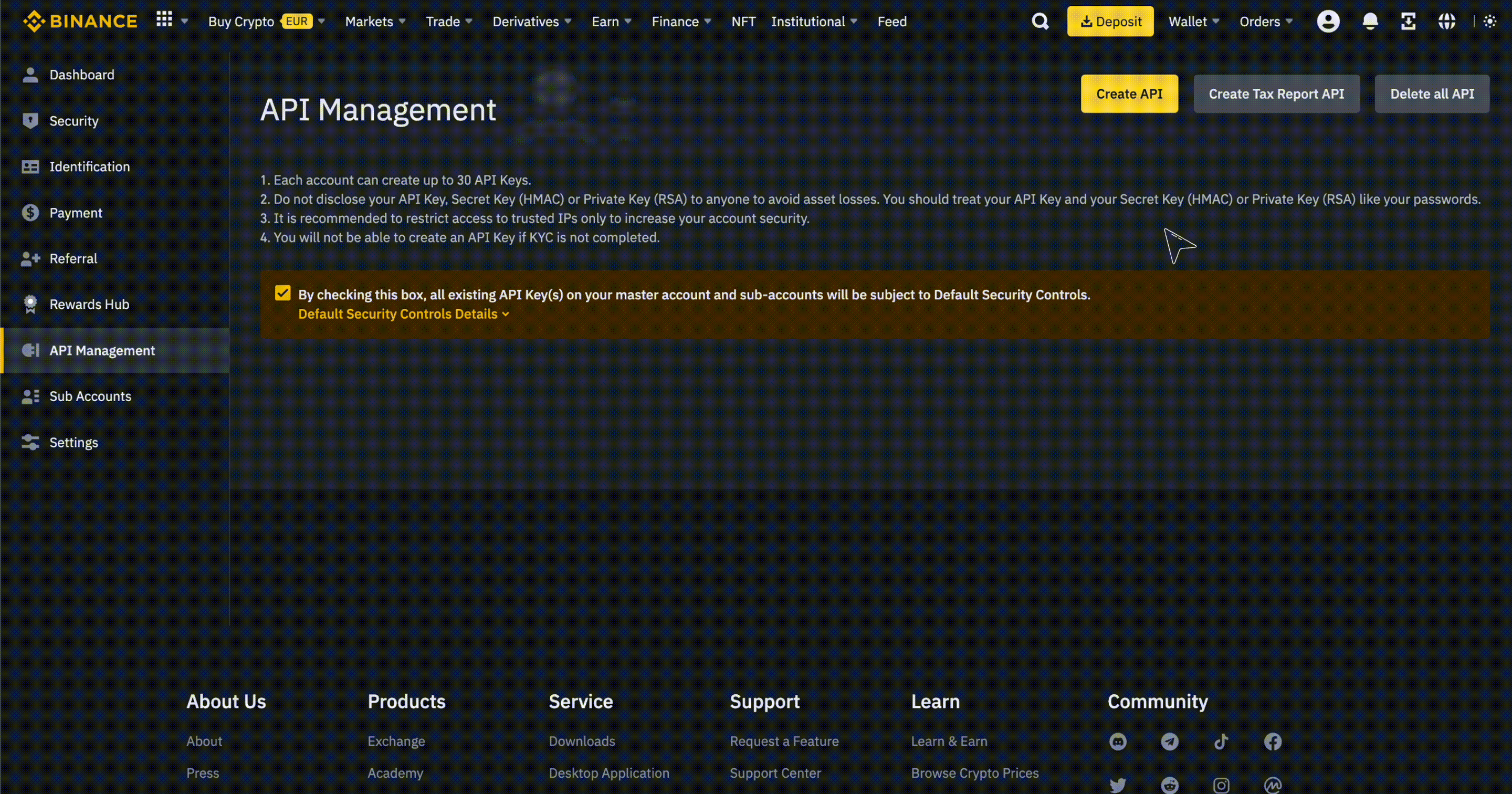Click the Identification card icon

(30, 167)
